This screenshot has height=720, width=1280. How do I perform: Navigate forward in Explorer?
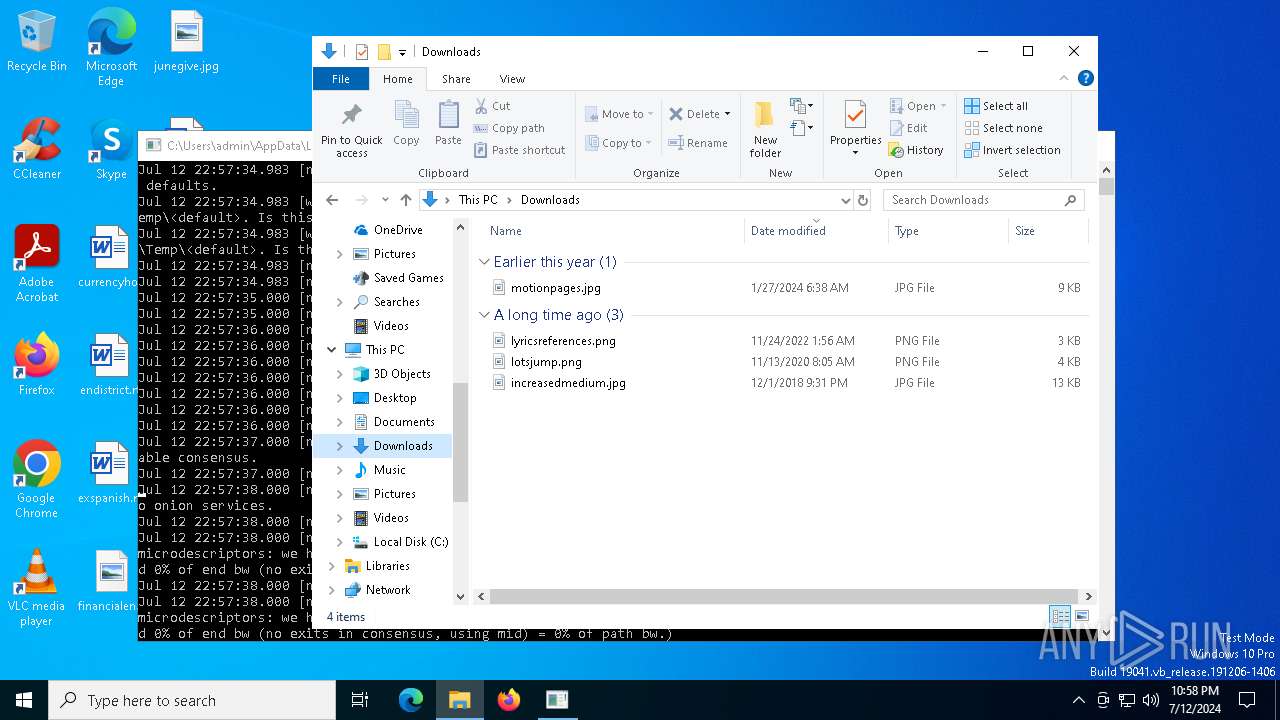pyautogui.click(x=361, y=200)
